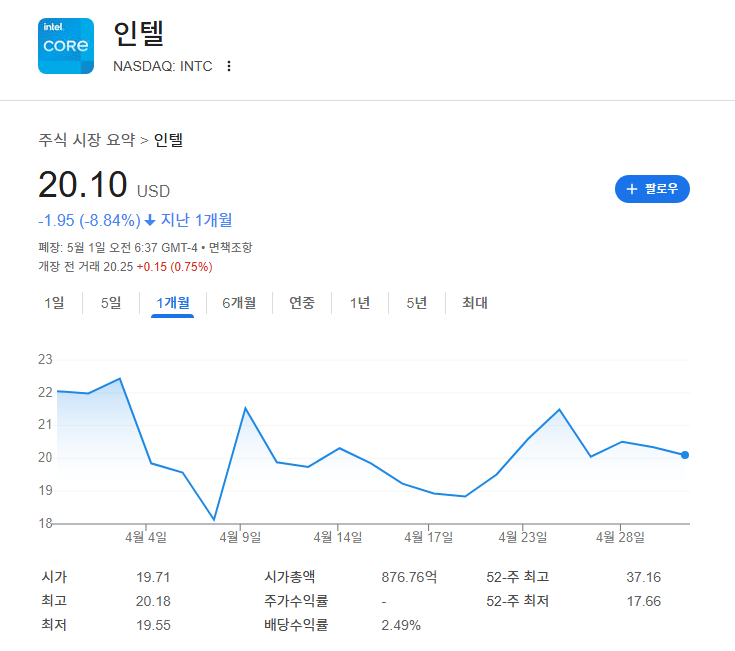Click the 면책조항 disclaimer link

coord(230,247)
